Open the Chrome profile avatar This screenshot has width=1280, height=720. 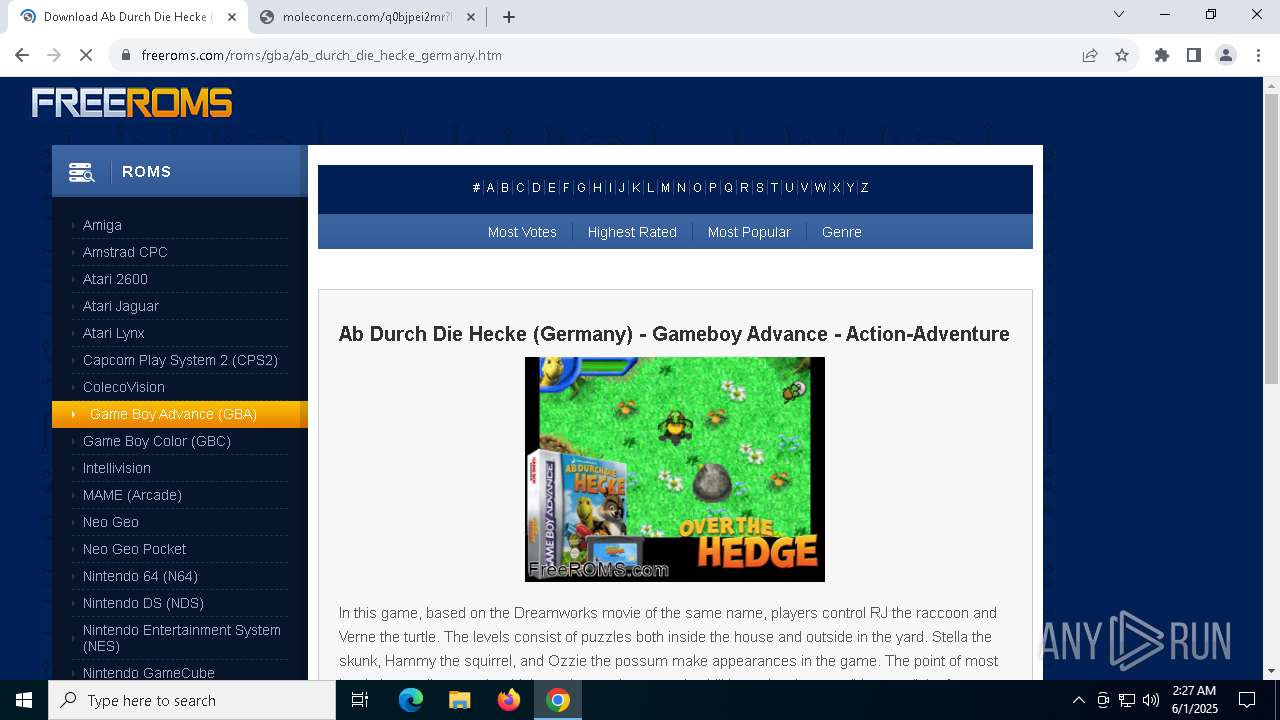[1226, 55]
